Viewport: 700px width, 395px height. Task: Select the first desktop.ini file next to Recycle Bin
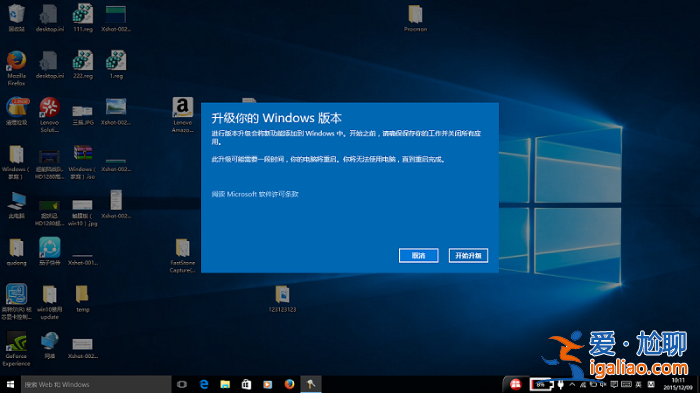click(x=50, y=18)
